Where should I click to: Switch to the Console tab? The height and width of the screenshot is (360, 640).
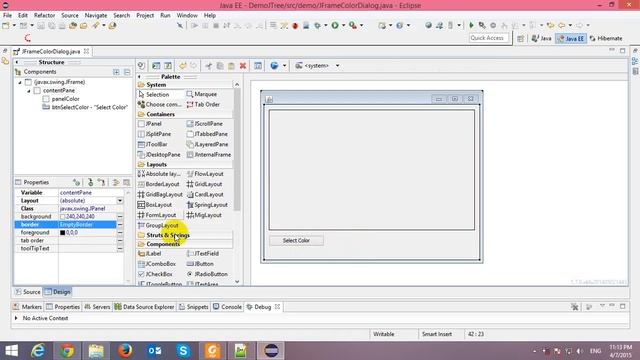click(227, 307)
